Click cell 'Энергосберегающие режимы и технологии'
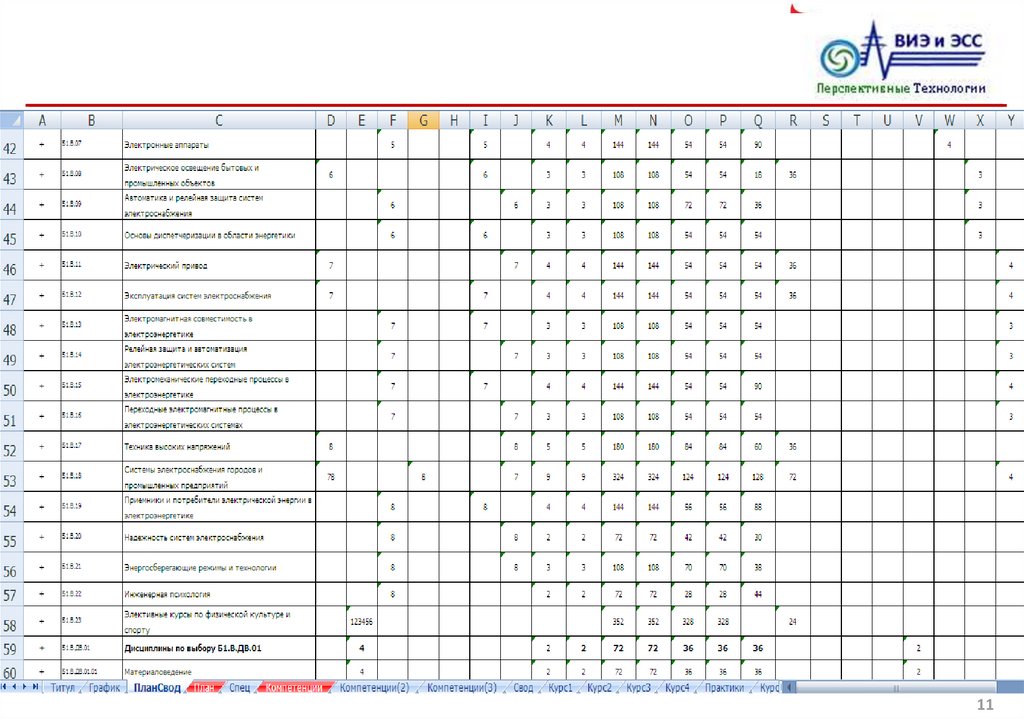1024x719 pixels. [219, 567]
